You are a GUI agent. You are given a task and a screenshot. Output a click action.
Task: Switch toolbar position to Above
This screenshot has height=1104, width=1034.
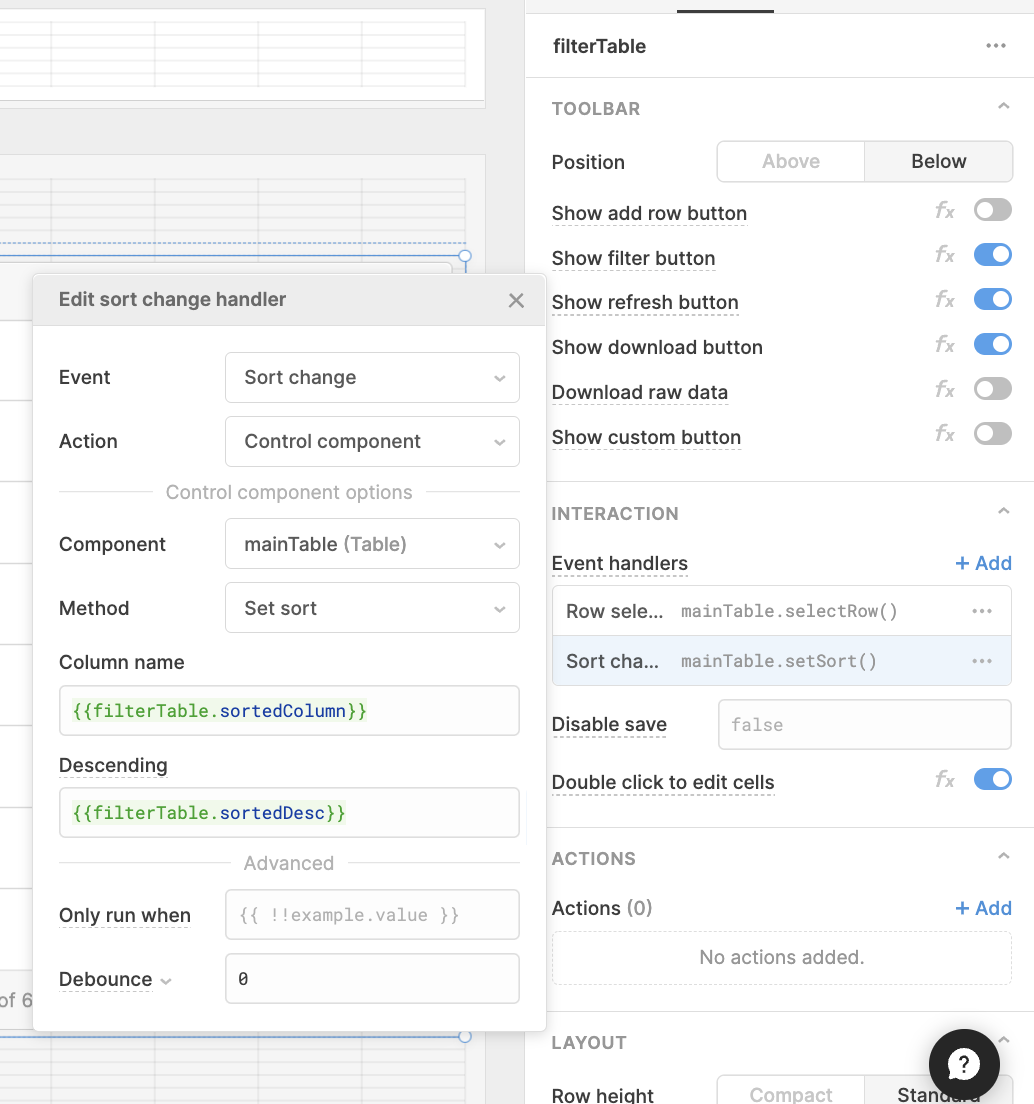790,161
